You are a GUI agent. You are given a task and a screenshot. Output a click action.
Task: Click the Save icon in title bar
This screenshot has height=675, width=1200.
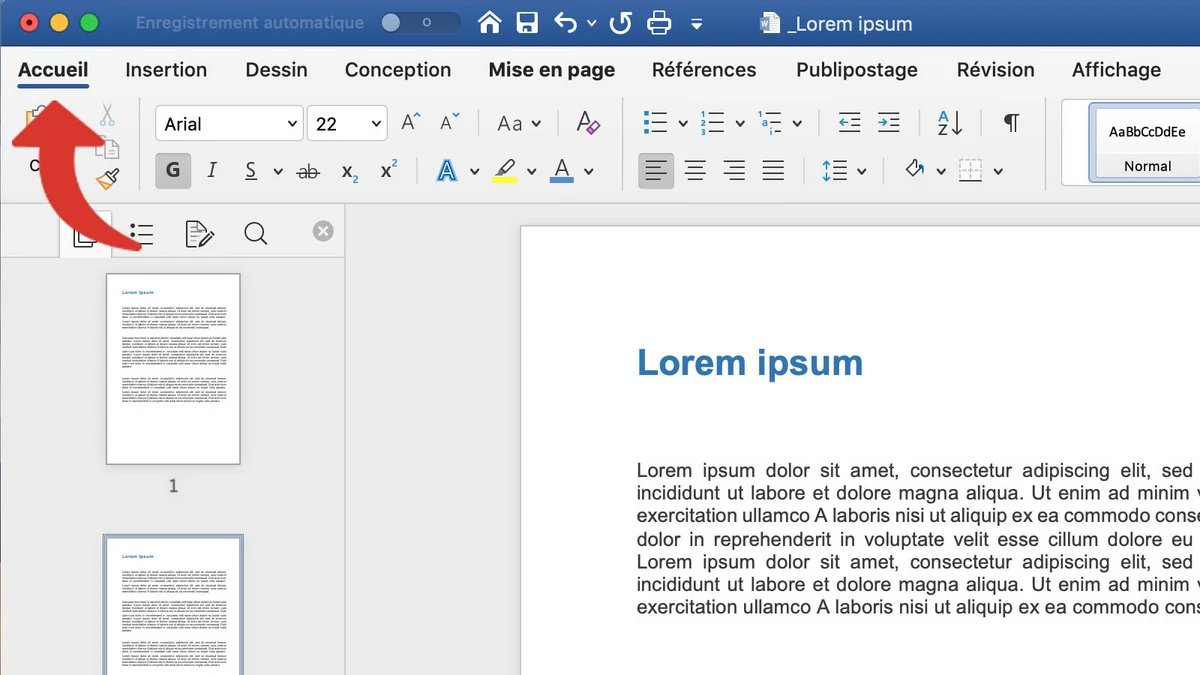click(x=527, y=23)
